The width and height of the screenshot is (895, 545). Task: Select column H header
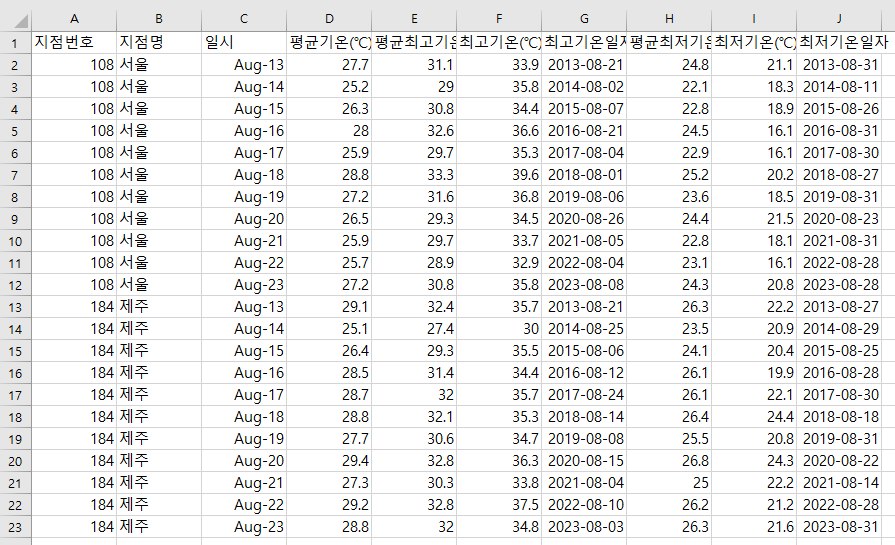click(669, 19)
